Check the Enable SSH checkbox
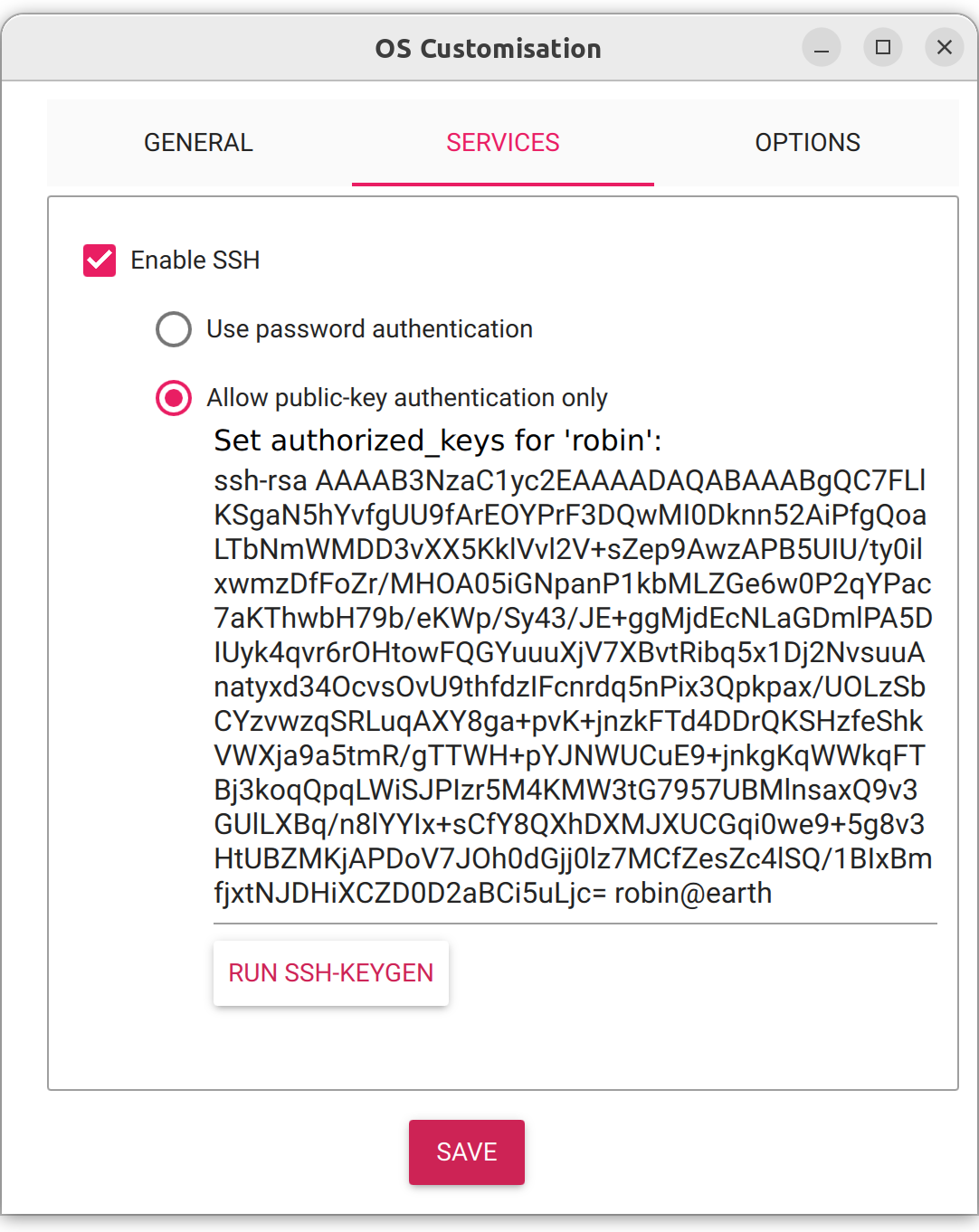Screen dimensions: 979x1232 pyautogui.click(x=100, y=261)
